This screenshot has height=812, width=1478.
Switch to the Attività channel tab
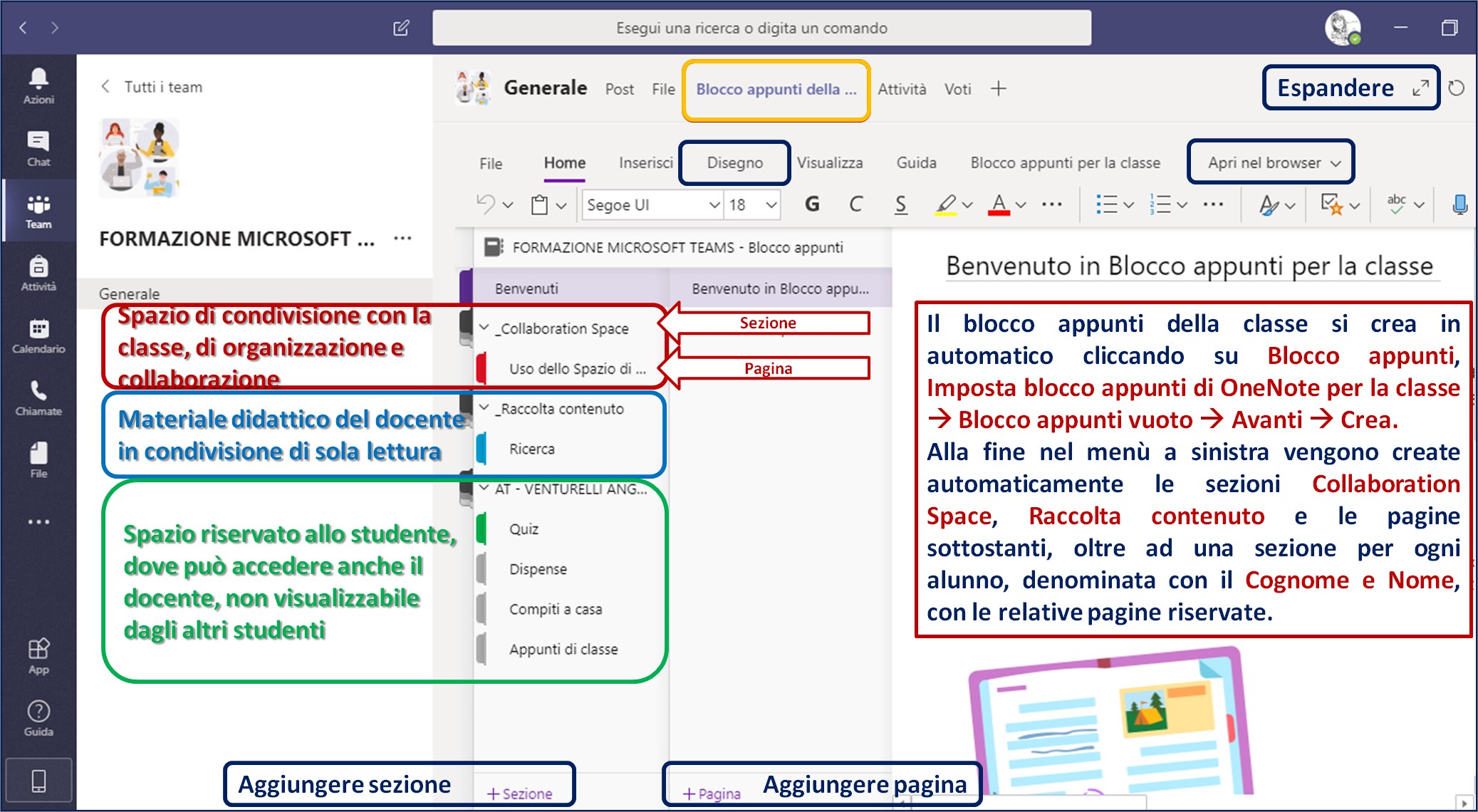[902, 89]
